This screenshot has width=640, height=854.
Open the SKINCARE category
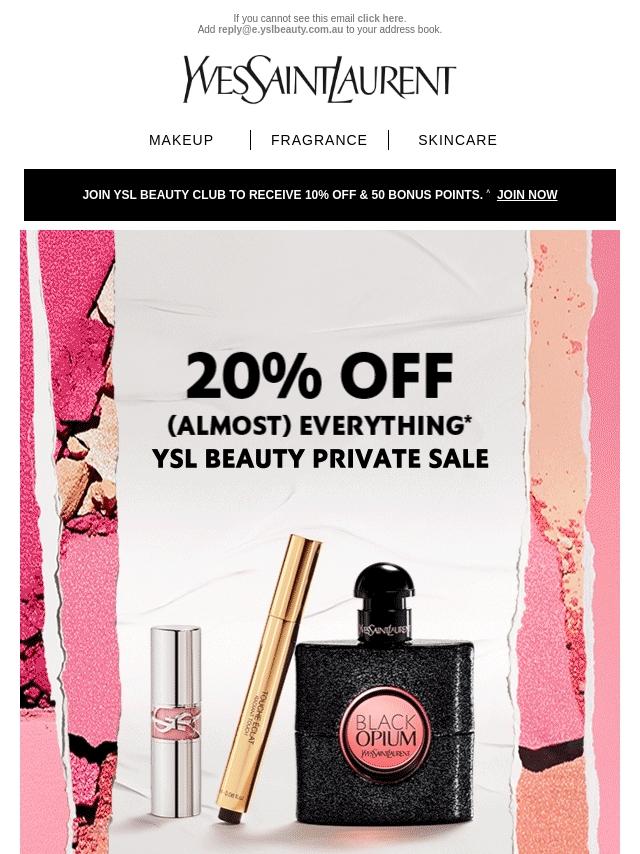point(458,140)
